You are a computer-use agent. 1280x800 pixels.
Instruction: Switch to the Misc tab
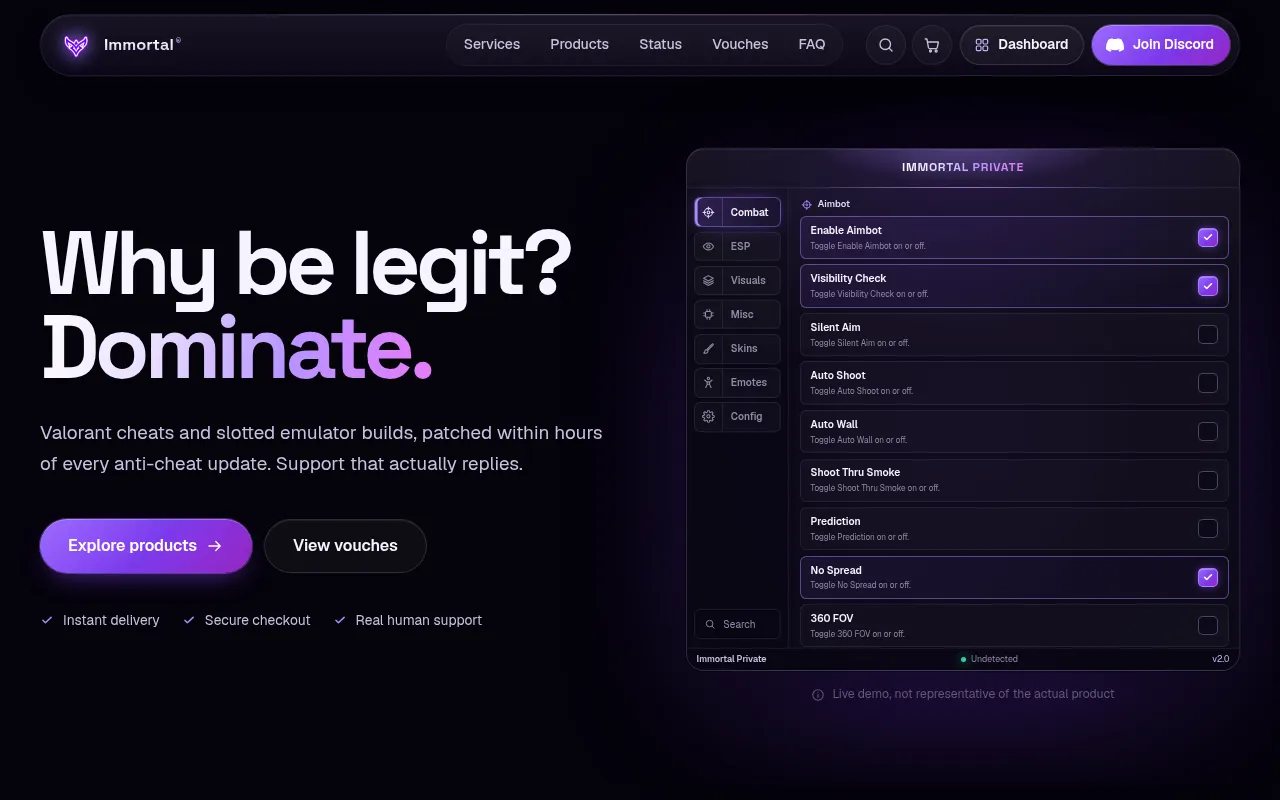(738, 314)
